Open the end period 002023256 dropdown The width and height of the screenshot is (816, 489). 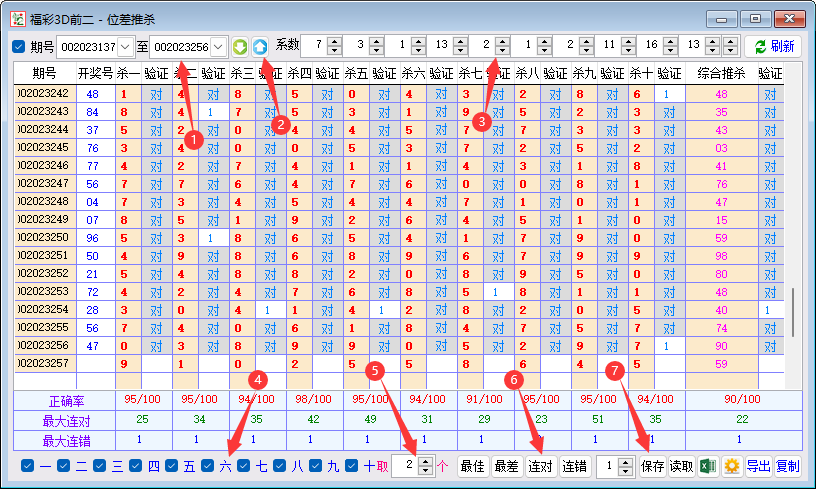(219, 47)
